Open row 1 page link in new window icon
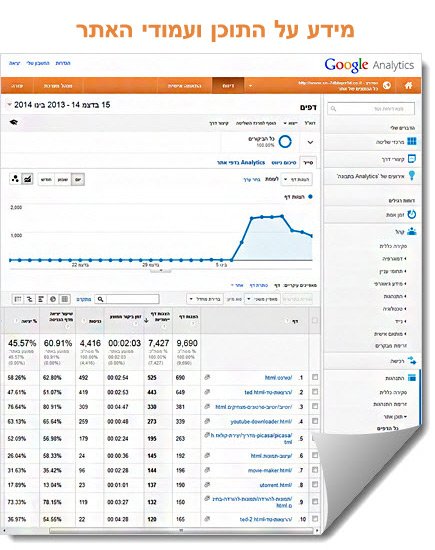 coord(207,377)
